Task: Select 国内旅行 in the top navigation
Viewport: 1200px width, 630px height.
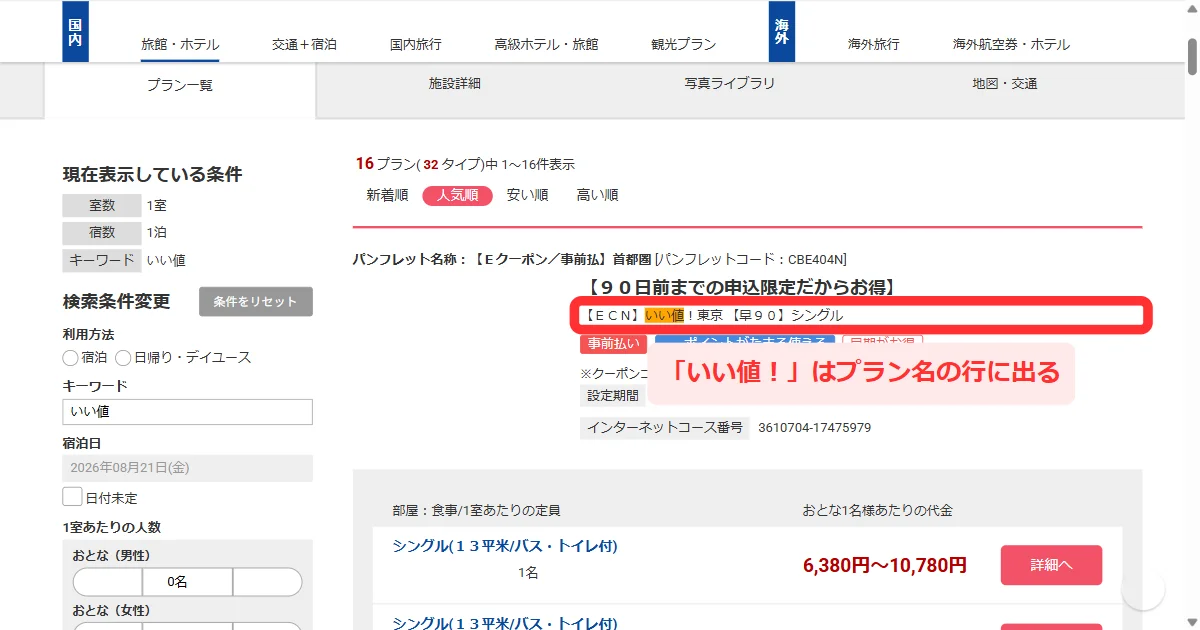Action: (416, 44)
